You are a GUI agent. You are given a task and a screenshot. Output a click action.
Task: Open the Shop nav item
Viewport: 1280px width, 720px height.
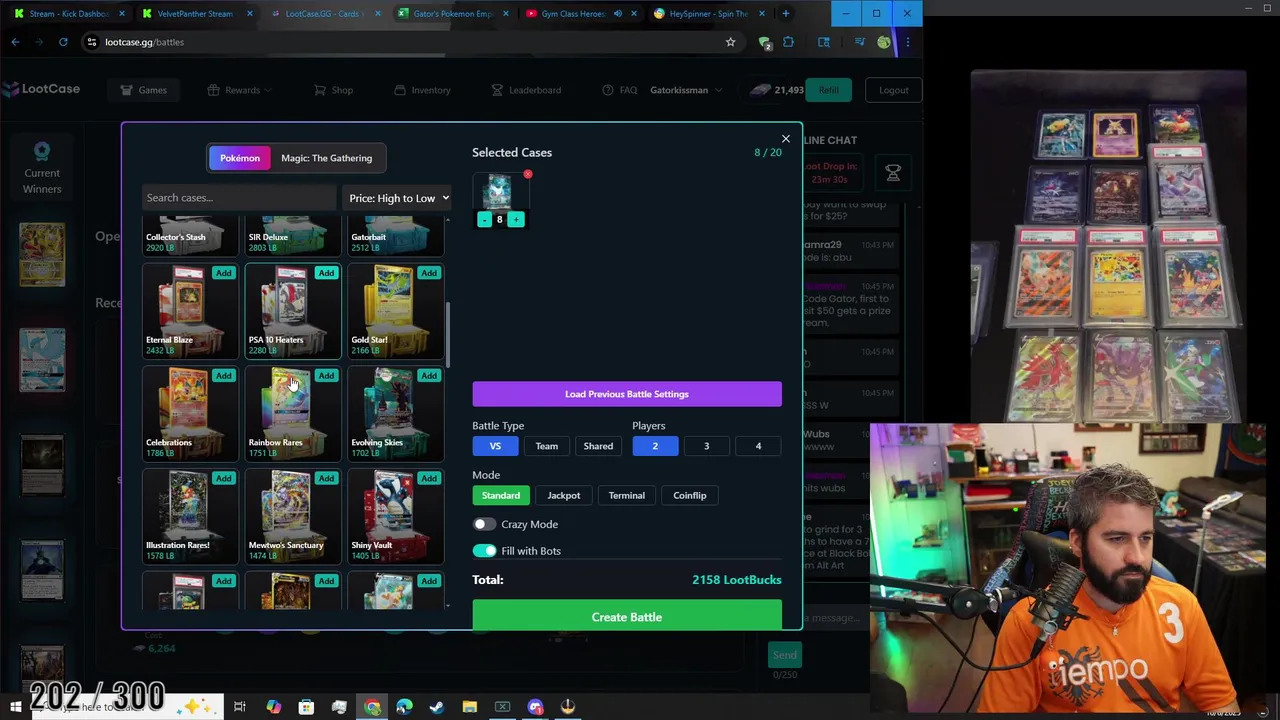point(333,90)
